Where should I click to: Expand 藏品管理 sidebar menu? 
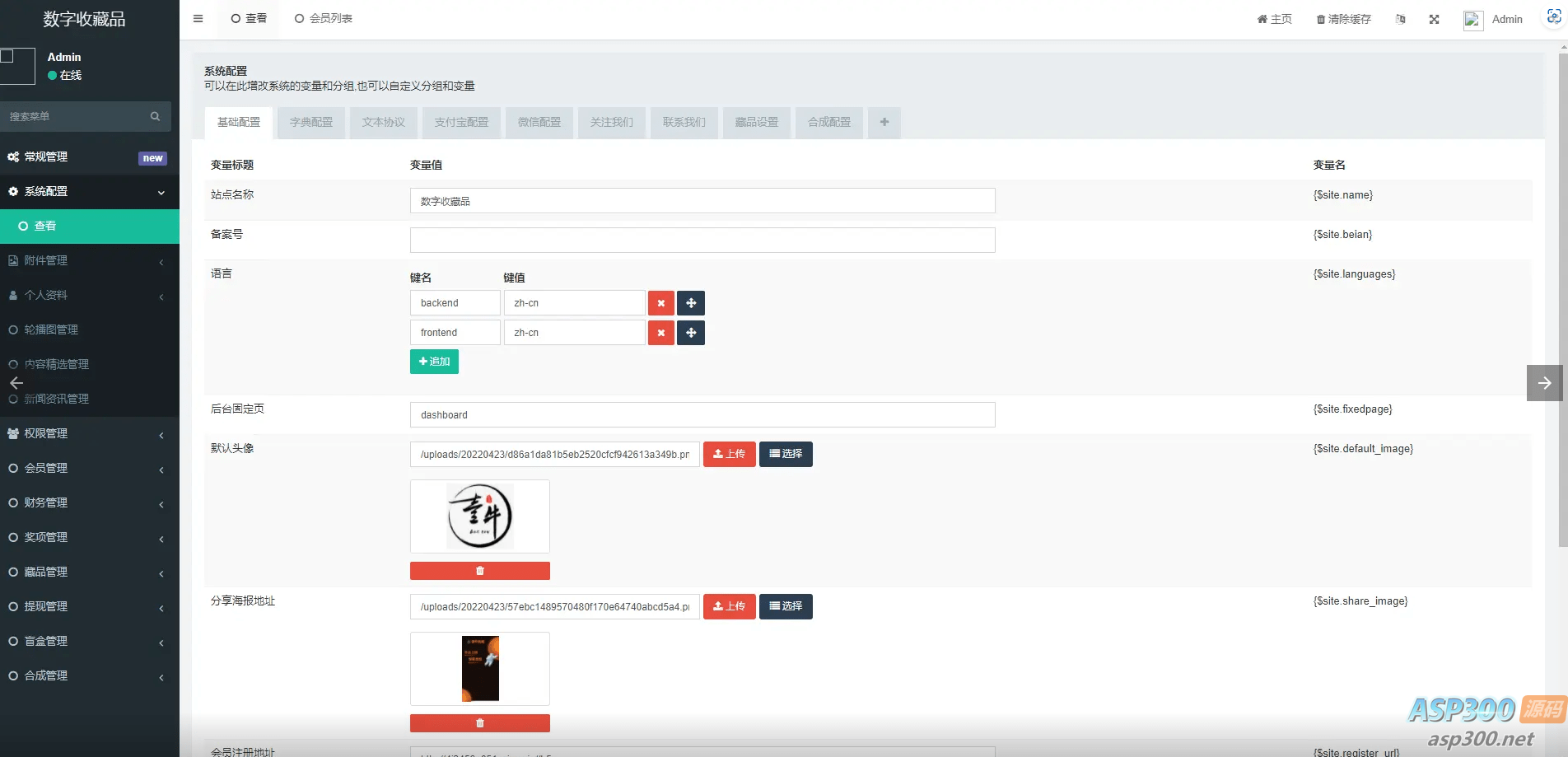coord(90,572)
